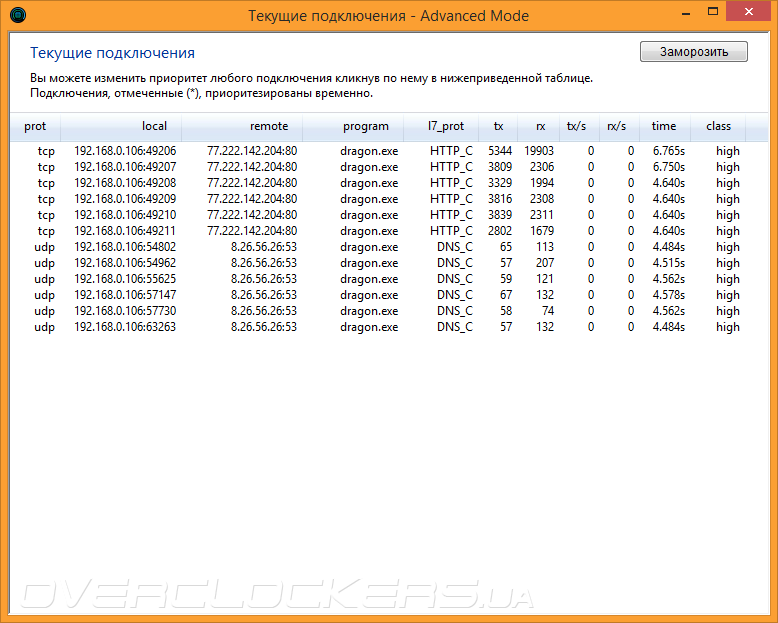Viewport: 778px width, 623px height.
Task: Sort by the tx/s column header
Action: (580, 126)
